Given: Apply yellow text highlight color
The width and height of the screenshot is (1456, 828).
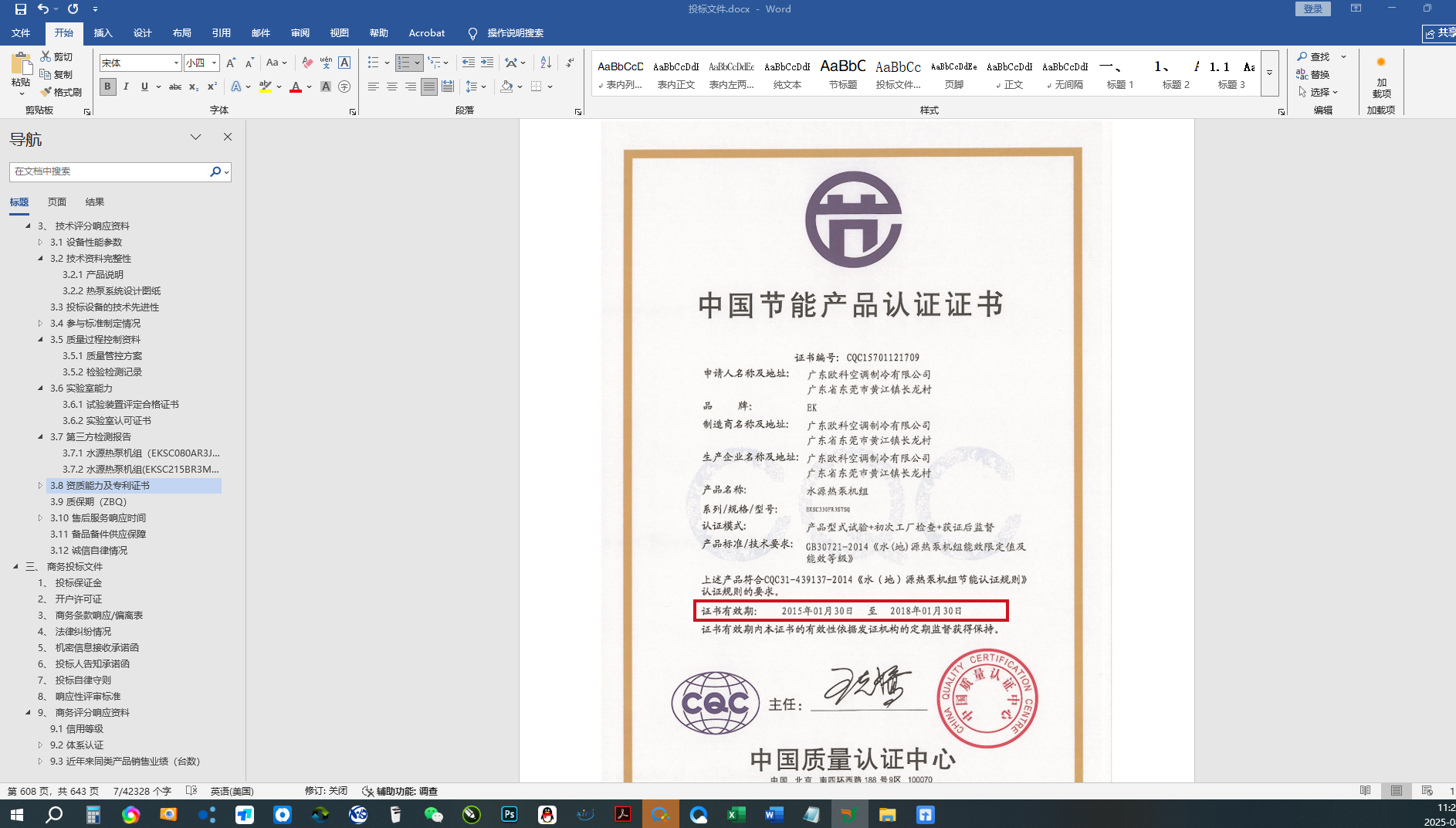Looking at the screenshot, I should click(266, 87).
